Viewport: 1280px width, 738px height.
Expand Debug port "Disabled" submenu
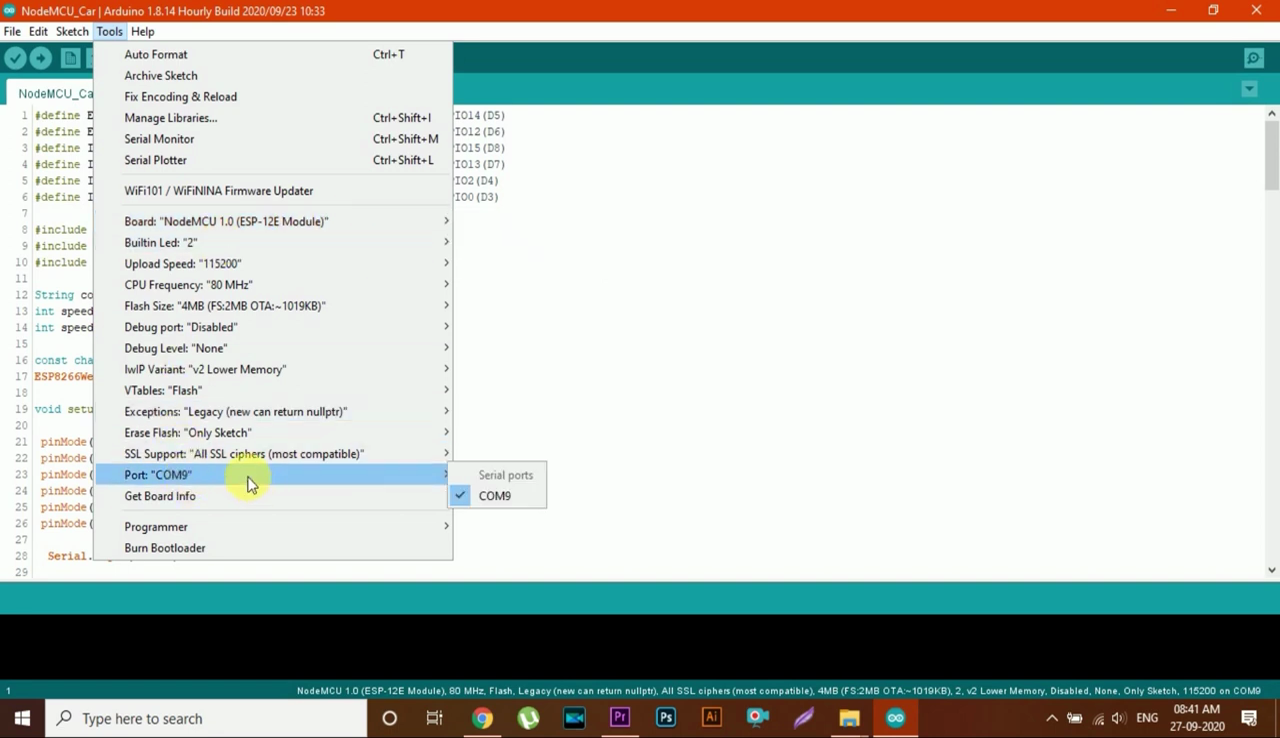click(x=273, y=327)
